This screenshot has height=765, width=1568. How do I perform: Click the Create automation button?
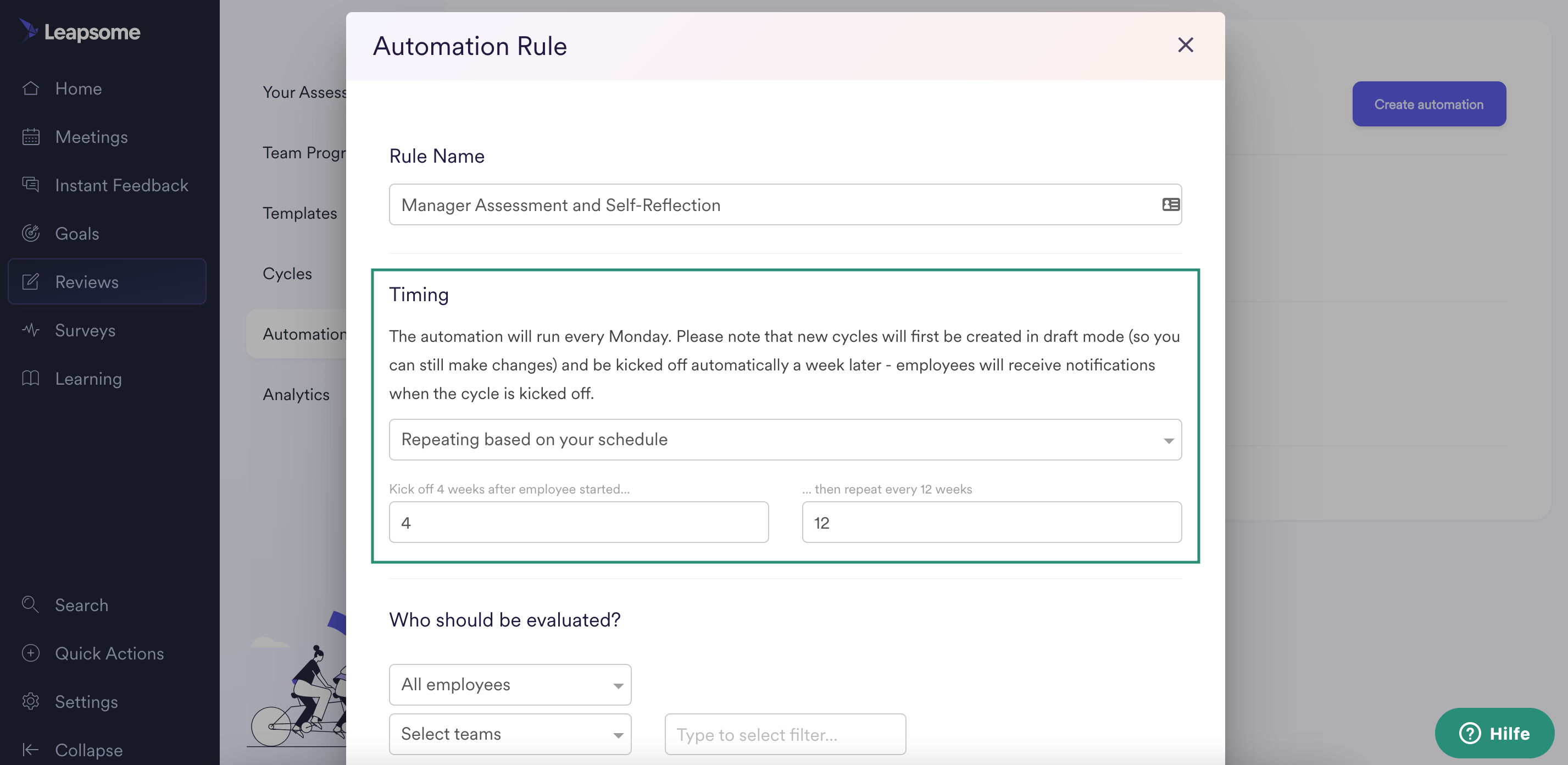tap(1428, 103)
